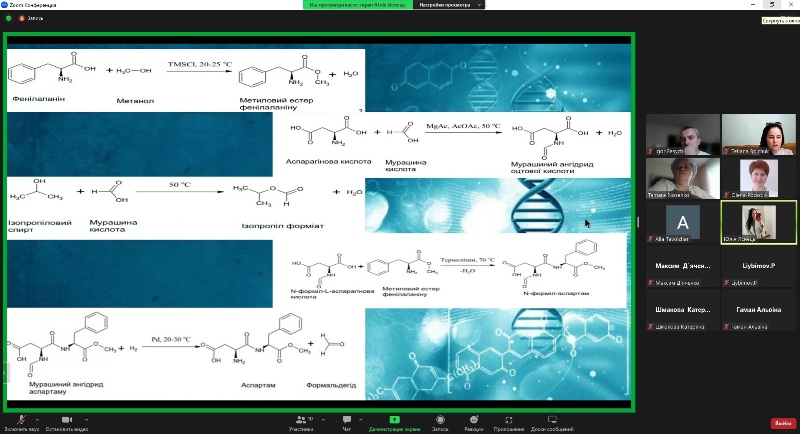This screenshot has width=800, height=434.
Task: Select Tetiana Rozhok video thumbnail
Action: 759,135
